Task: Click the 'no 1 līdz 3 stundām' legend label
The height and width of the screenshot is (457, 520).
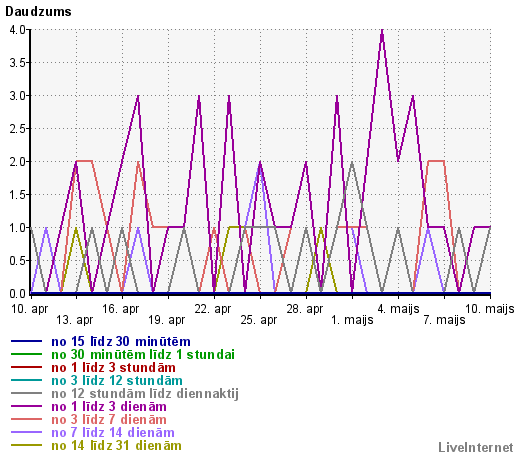Action: (113, 368)
